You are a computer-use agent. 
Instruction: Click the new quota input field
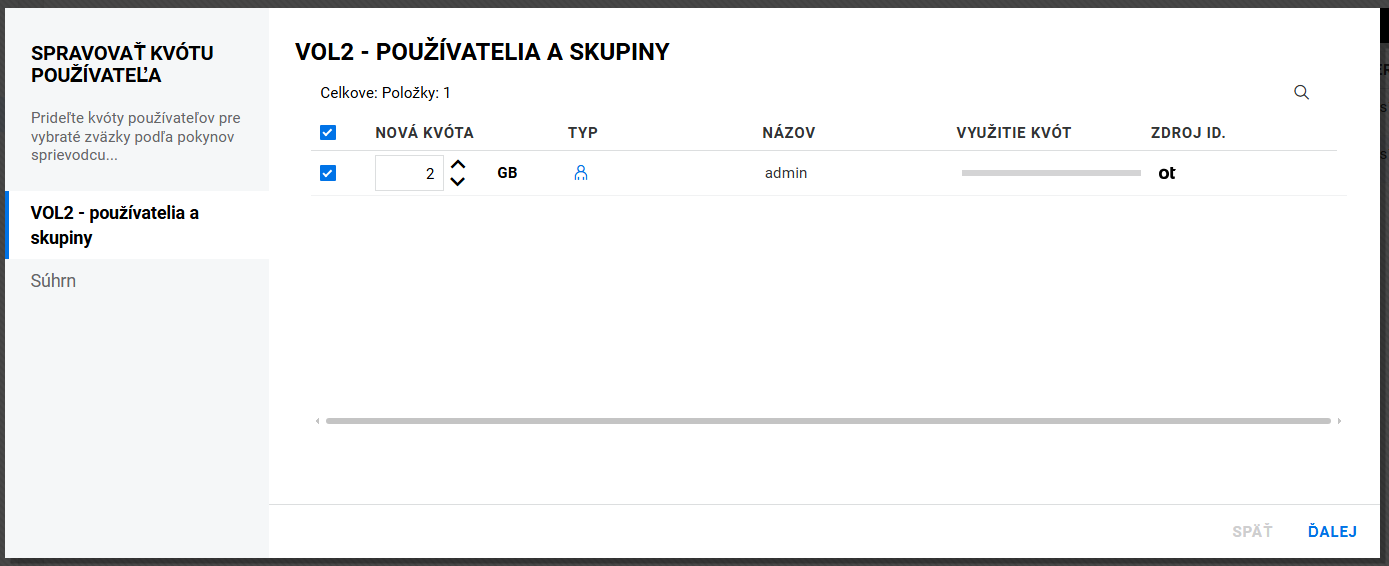click(x=409, y=173)
